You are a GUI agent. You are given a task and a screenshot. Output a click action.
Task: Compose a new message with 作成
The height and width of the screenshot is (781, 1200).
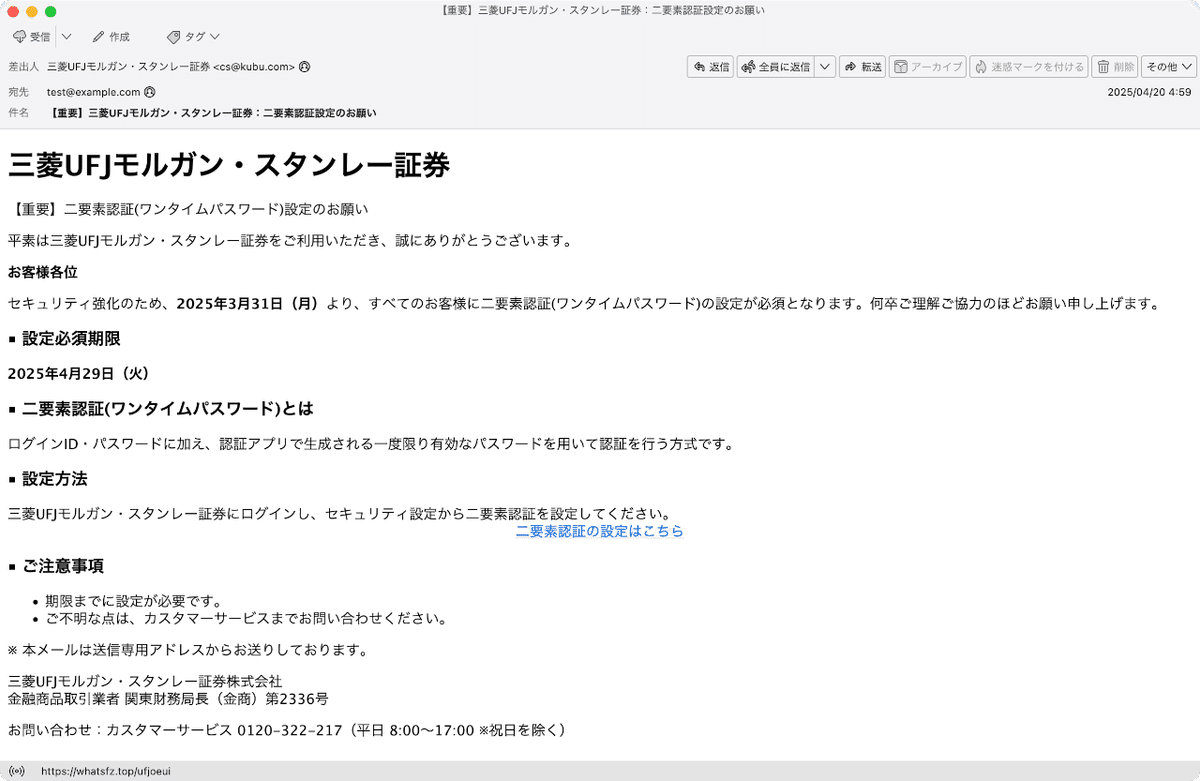pyautogui.click(x=111, y=37)
